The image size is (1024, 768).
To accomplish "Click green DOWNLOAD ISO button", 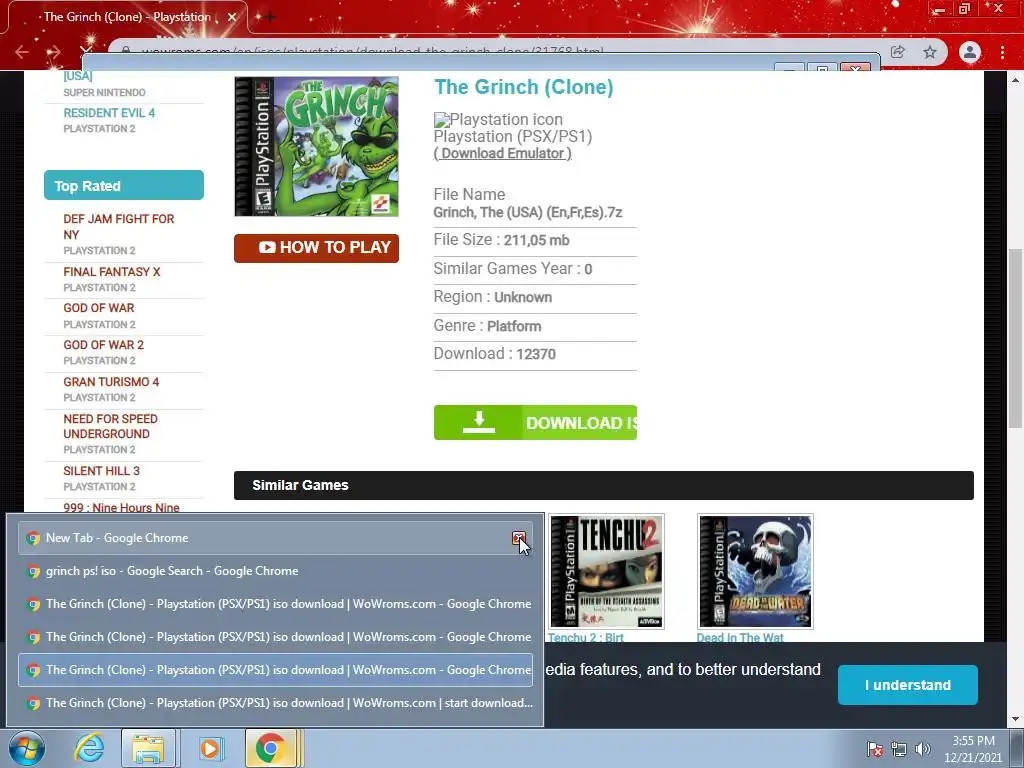I will [536, 423].
